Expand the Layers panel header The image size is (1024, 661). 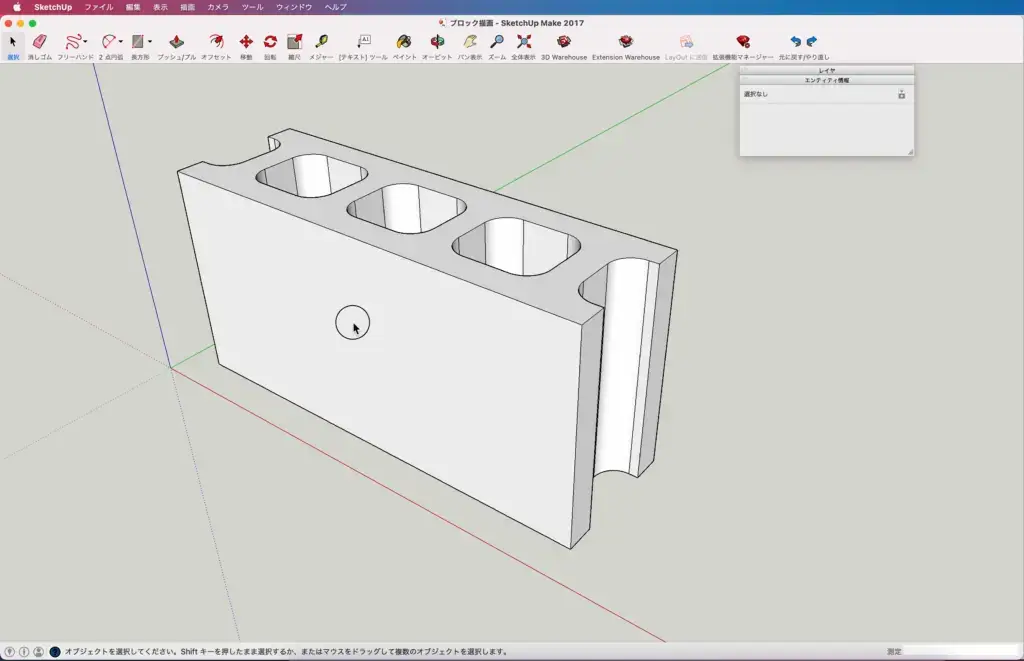pos(827,70)
